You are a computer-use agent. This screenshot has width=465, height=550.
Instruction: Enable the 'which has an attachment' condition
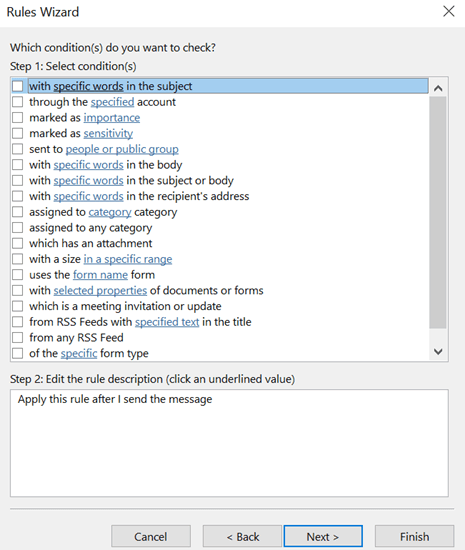[x=18, y=243]
